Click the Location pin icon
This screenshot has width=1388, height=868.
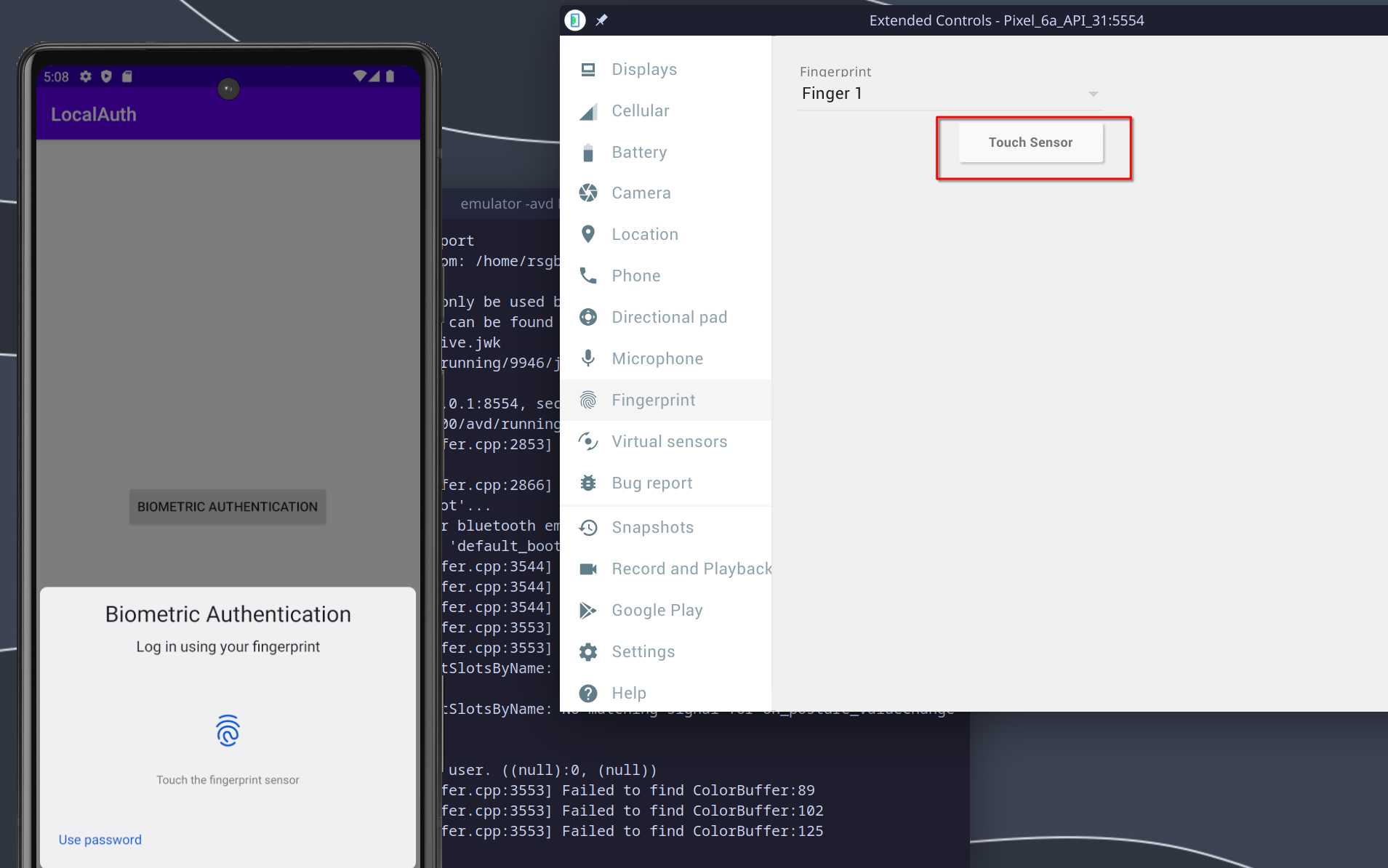(x=588, y=234)
